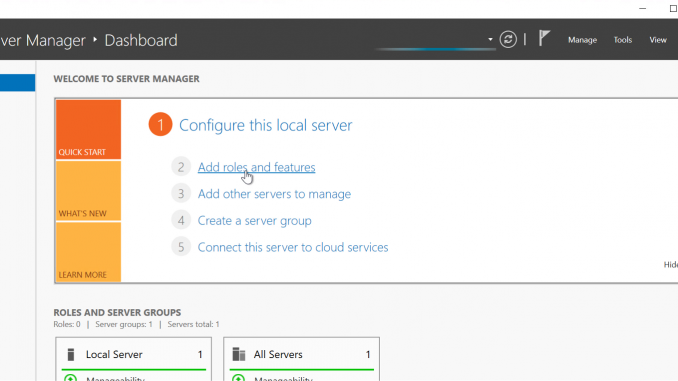Select the What's New tile
678x381 pixels.
pyautogui.click(x=88, y=191)
